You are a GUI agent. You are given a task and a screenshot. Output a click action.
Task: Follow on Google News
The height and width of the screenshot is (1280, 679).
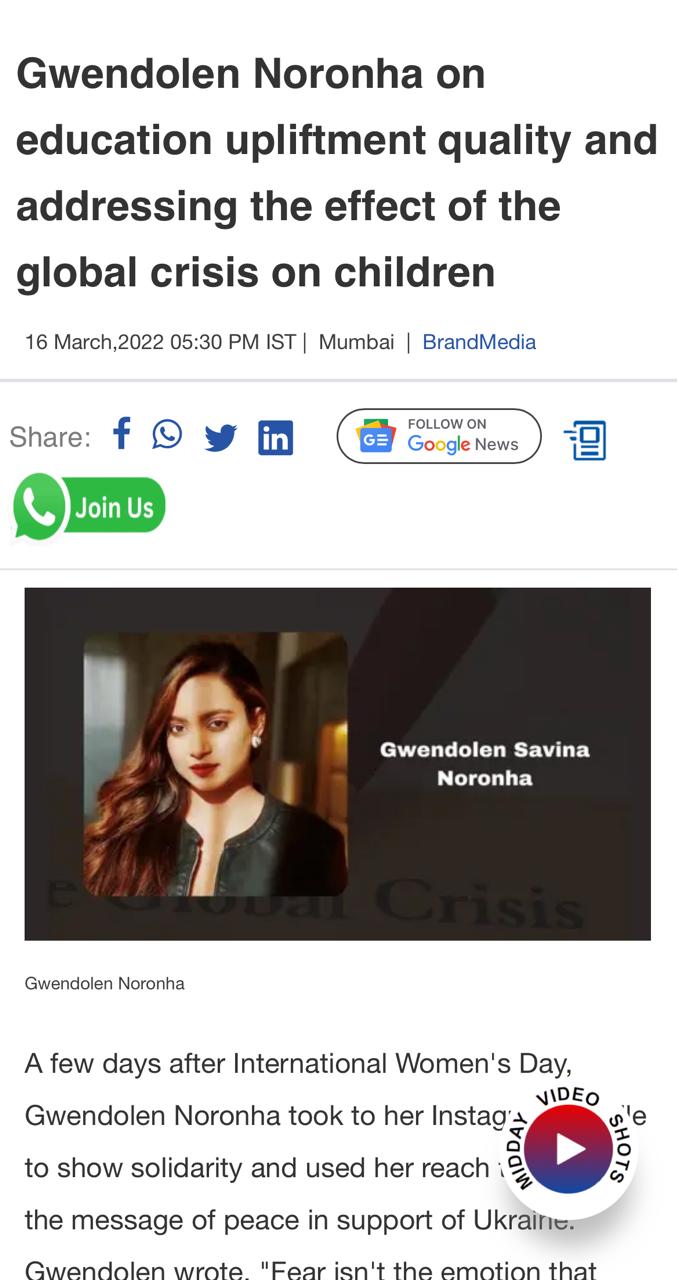coord(439,436)
